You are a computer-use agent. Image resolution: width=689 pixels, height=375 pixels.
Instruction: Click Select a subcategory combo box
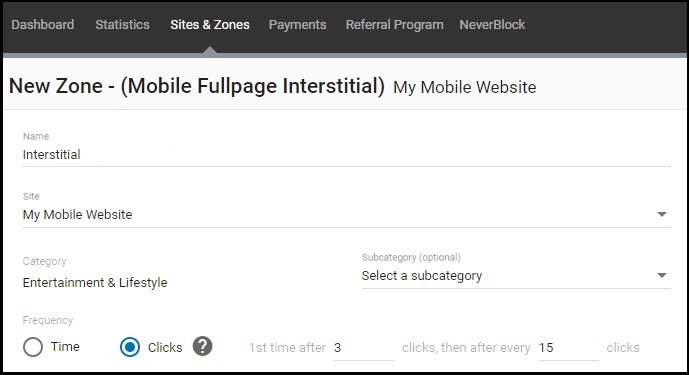click(x=516, y=276)
